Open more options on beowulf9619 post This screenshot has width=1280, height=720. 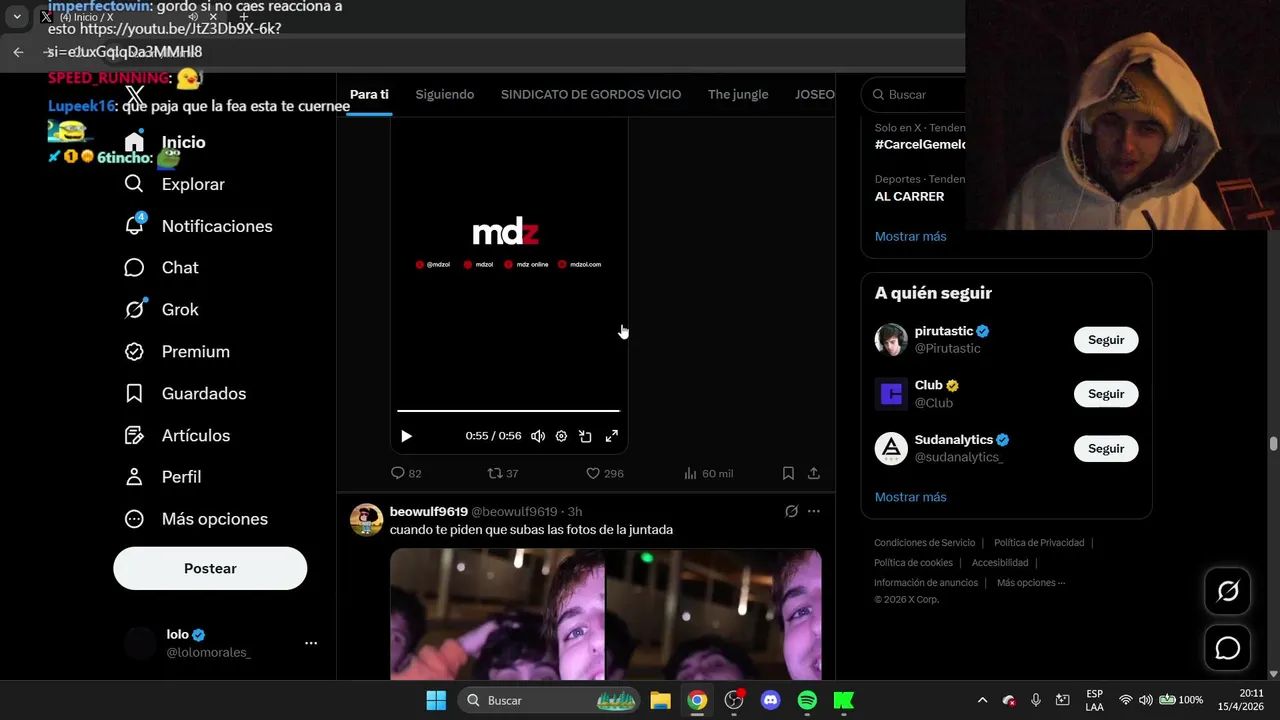click(x=814, y=511)
